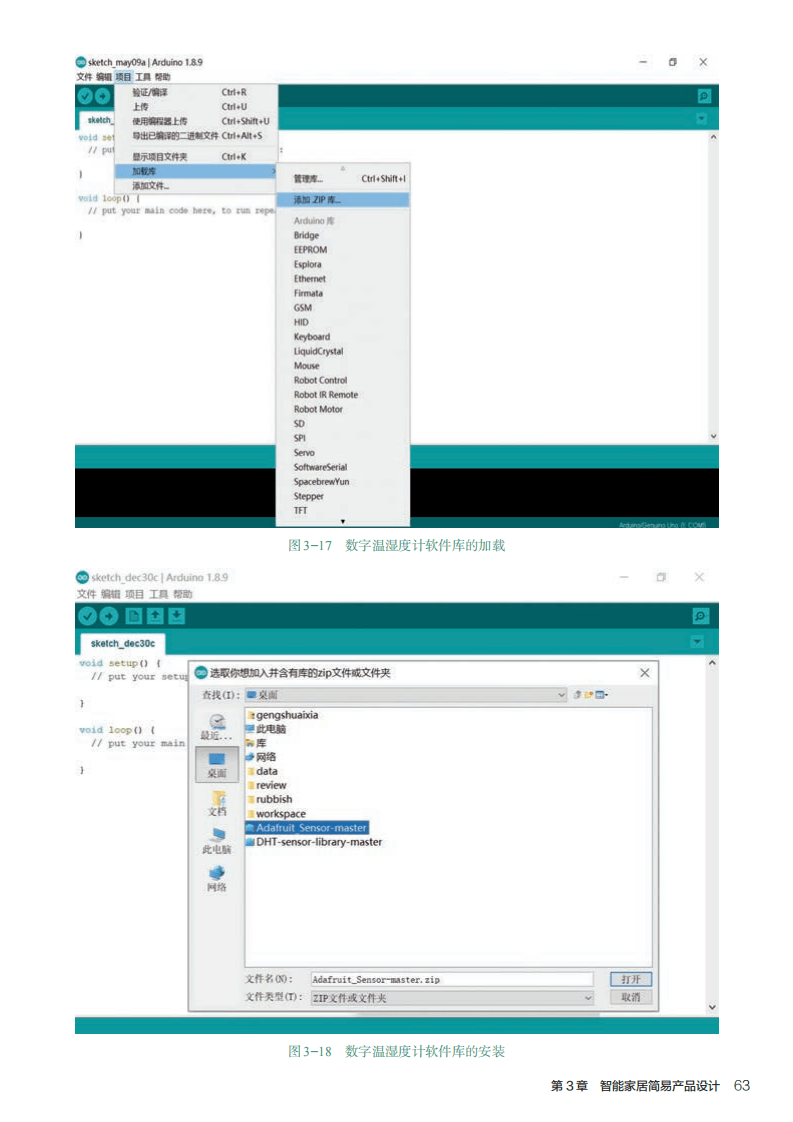Select 此电脑 shortcut in dialog sidebar
Screen dimensions: 793x1122
217,841
